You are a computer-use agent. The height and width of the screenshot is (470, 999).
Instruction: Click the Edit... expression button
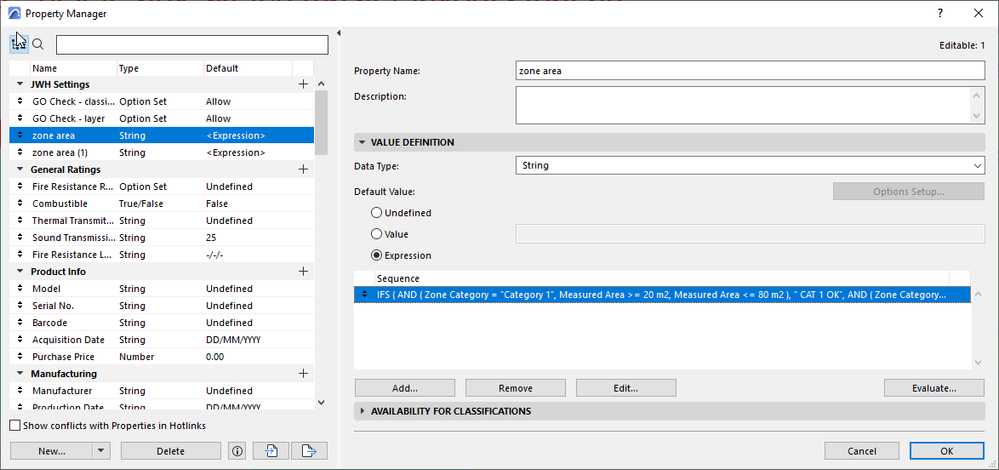(x=626, y=388)
